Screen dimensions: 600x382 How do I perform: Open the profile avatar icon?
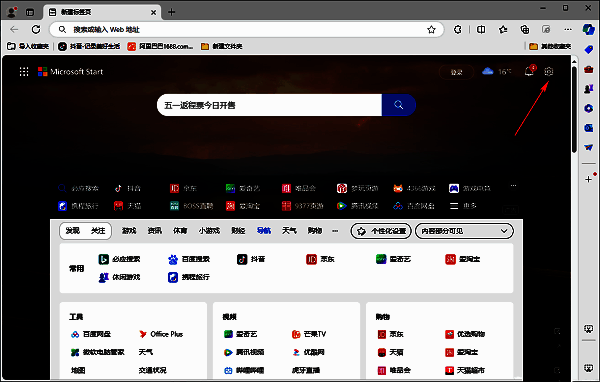(x=11, y=12)
